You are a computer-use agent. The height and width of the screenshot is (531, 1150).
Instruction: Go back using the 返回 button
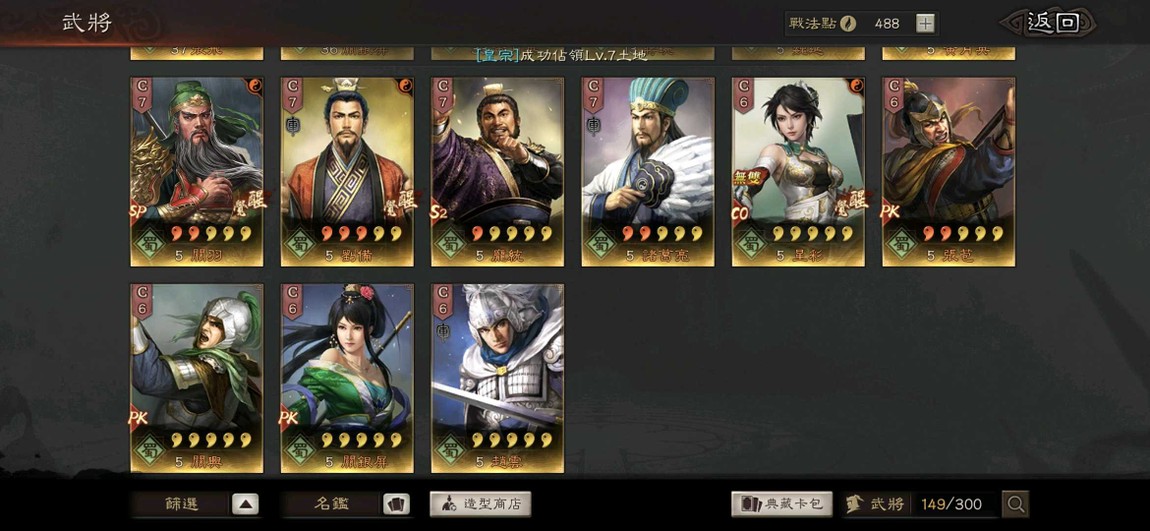pyautogui.click(x=1052, y=23)
